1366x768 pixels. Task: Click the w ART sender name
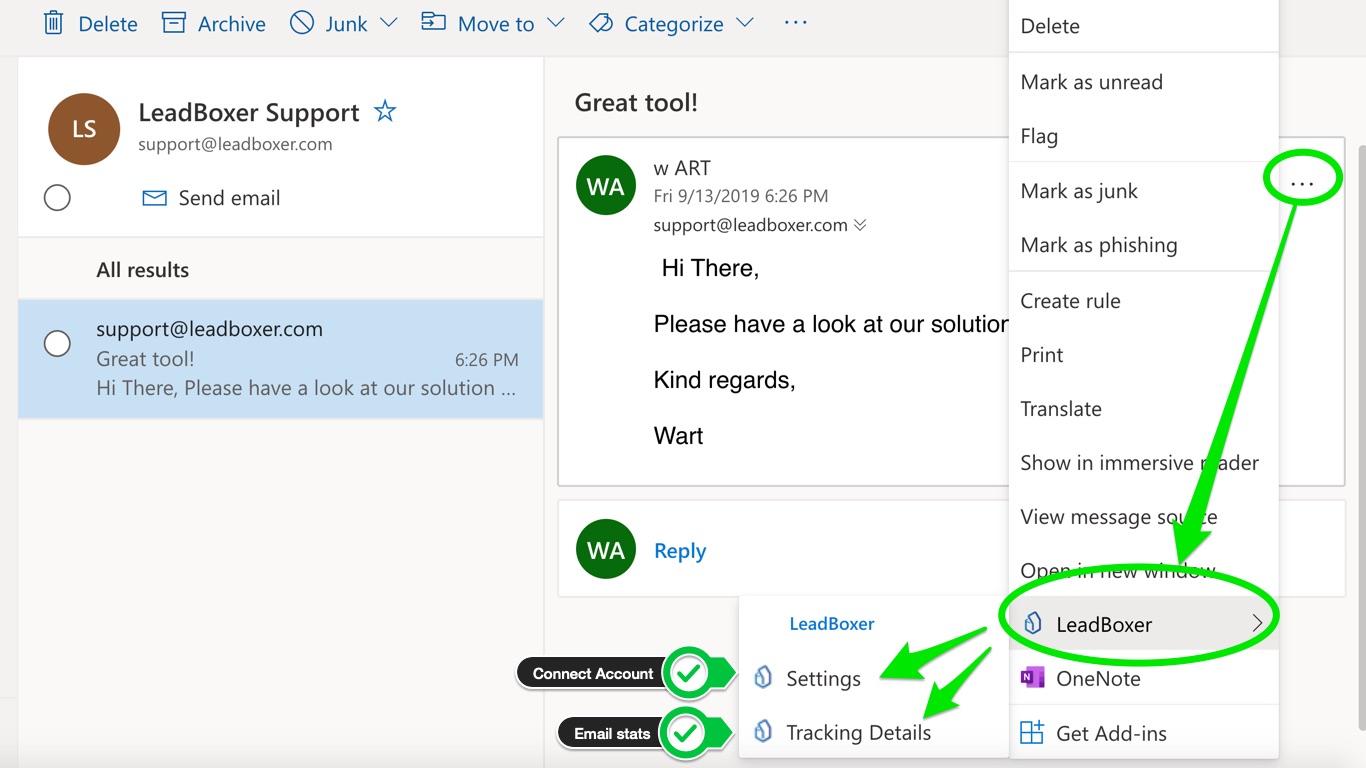click(x=682, y=168)
